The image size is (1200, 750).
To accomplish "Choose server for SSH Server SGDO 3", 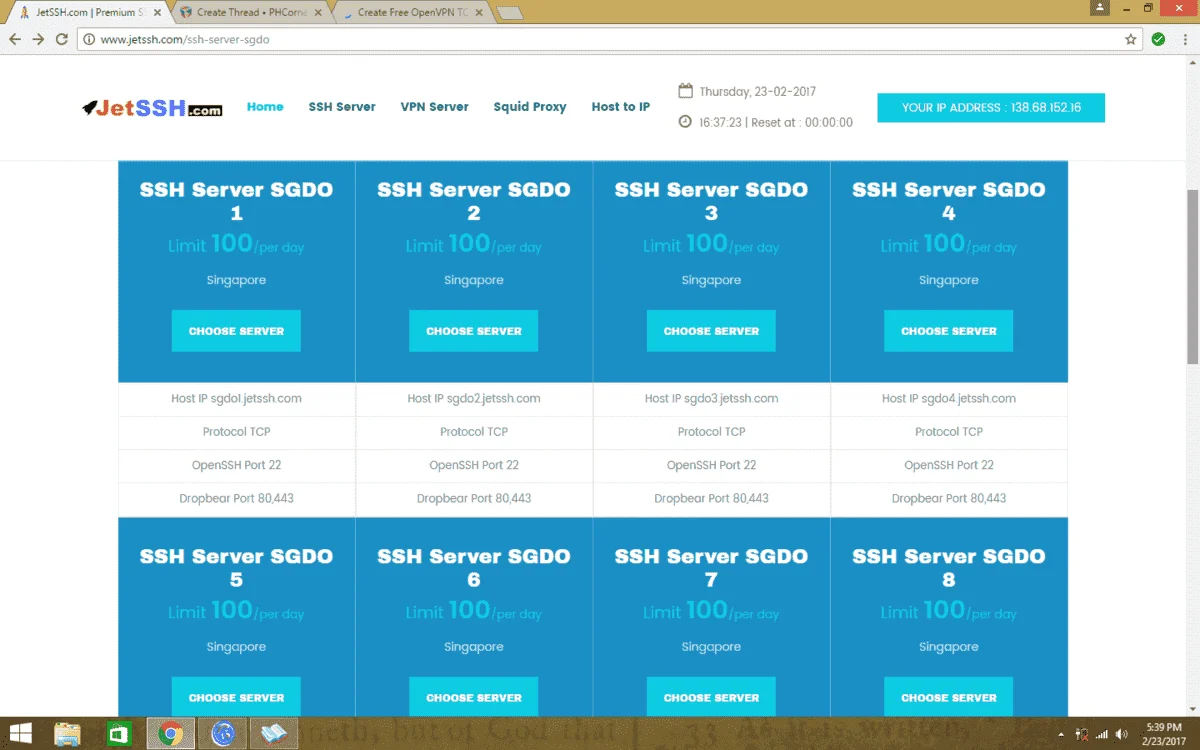I will (x=711, y=331).
